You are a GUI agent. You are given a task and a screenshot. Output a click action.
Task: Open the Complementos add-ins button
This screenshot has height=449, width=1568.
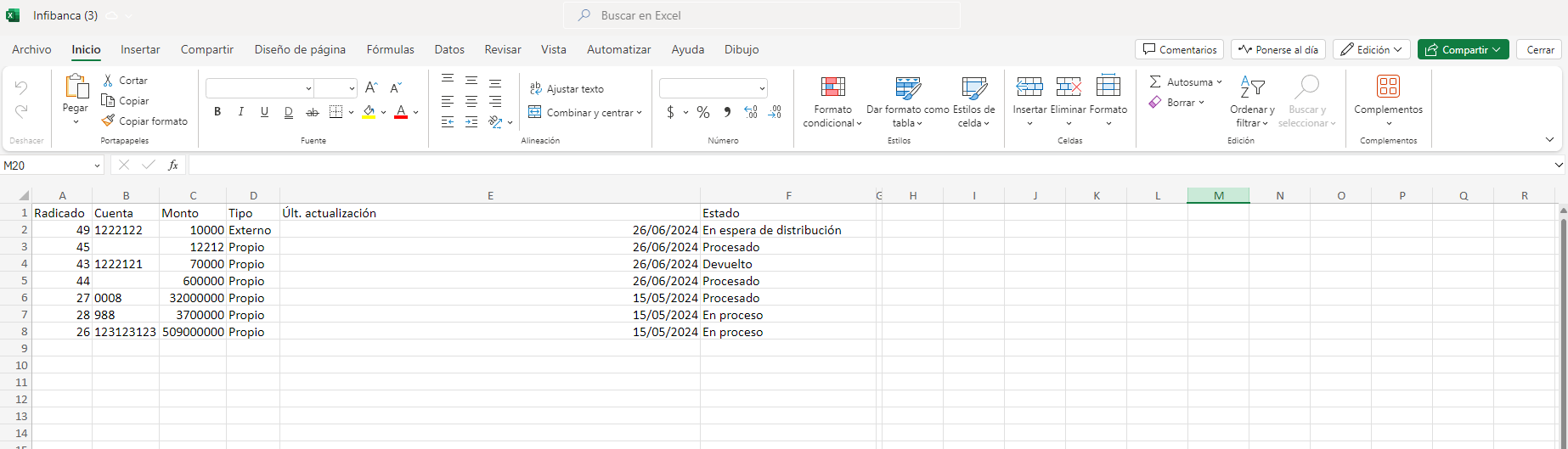click(1388, 101)
